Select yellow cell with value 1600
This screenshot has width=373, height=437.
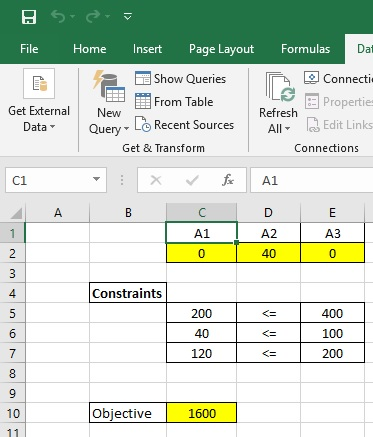[201, 413]
